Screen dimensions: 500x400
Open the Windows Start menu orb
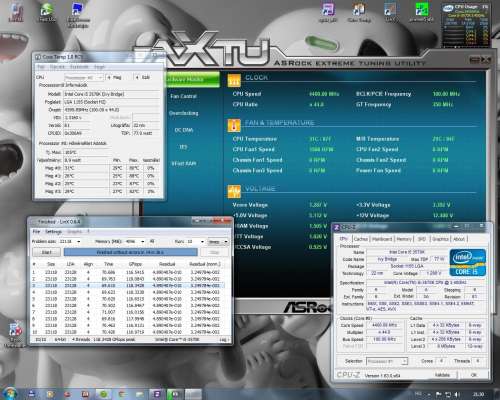click(x=10, y=394)
